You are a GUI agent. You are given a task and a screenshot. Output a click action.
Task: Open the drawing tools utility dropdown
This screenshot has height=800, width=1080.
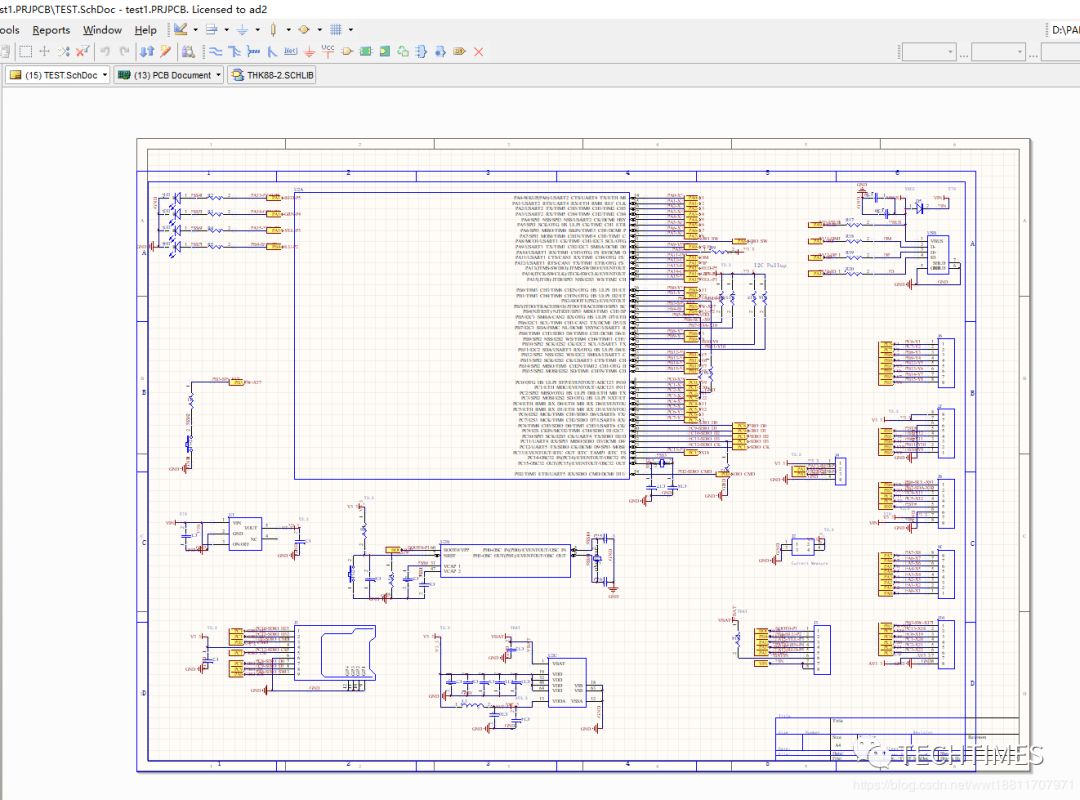[195, 30]
